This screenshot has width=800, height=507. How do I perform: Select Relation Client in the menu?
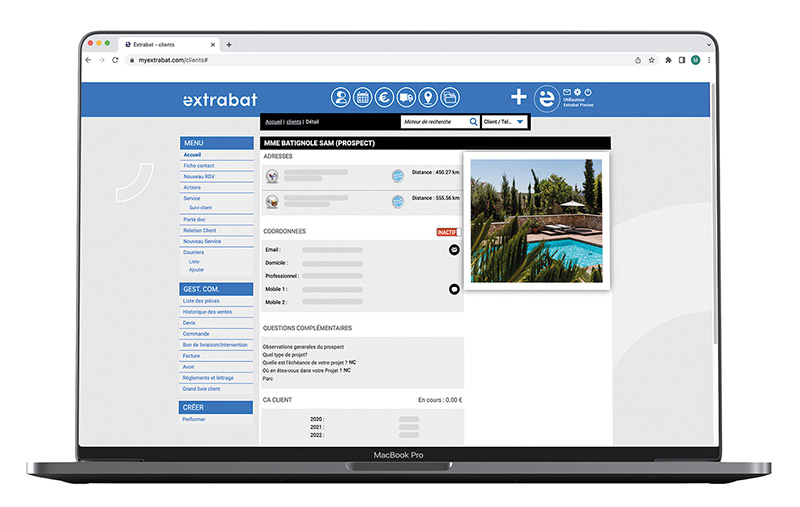pos(199,231)
